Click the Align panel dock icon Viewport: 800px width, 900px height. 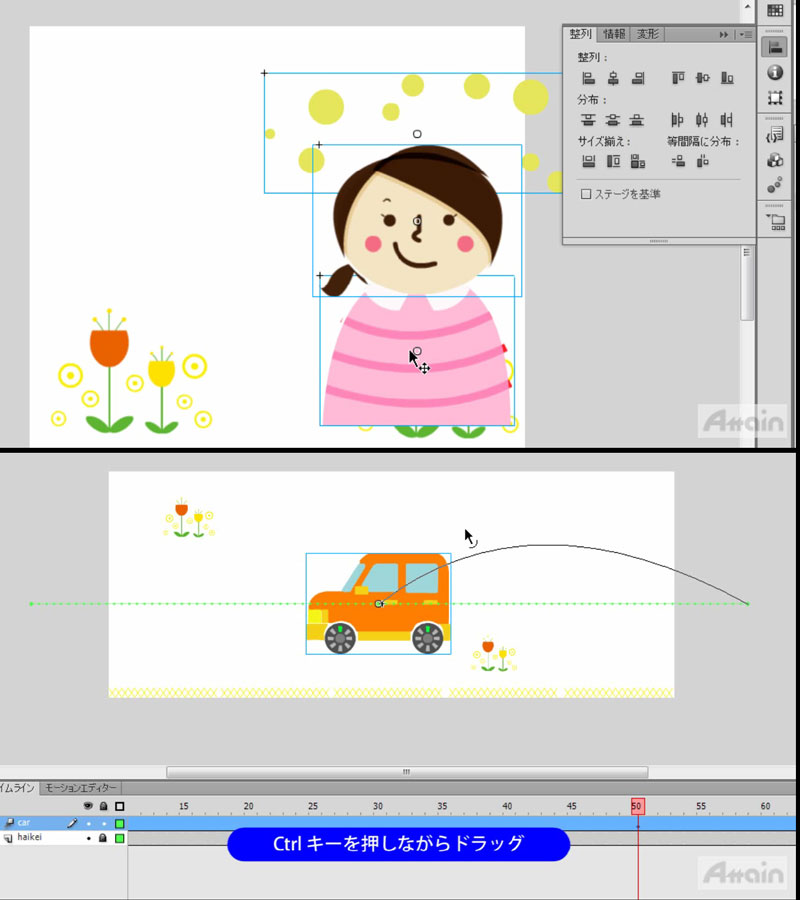[x=775, y=47]
